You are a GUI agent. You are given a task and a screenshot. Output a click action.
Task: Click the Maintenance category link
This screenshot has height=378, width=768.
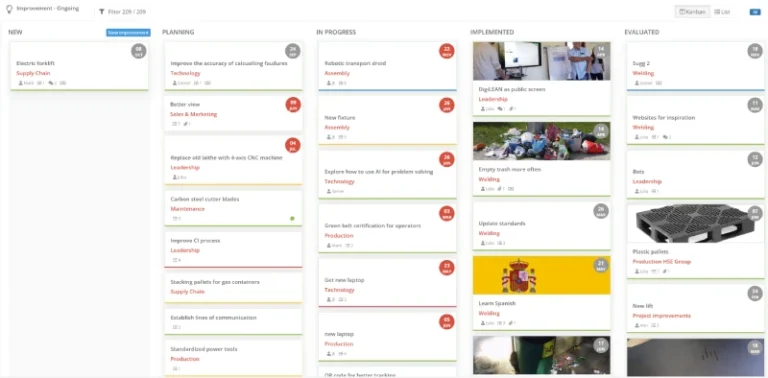pos(188,209)
